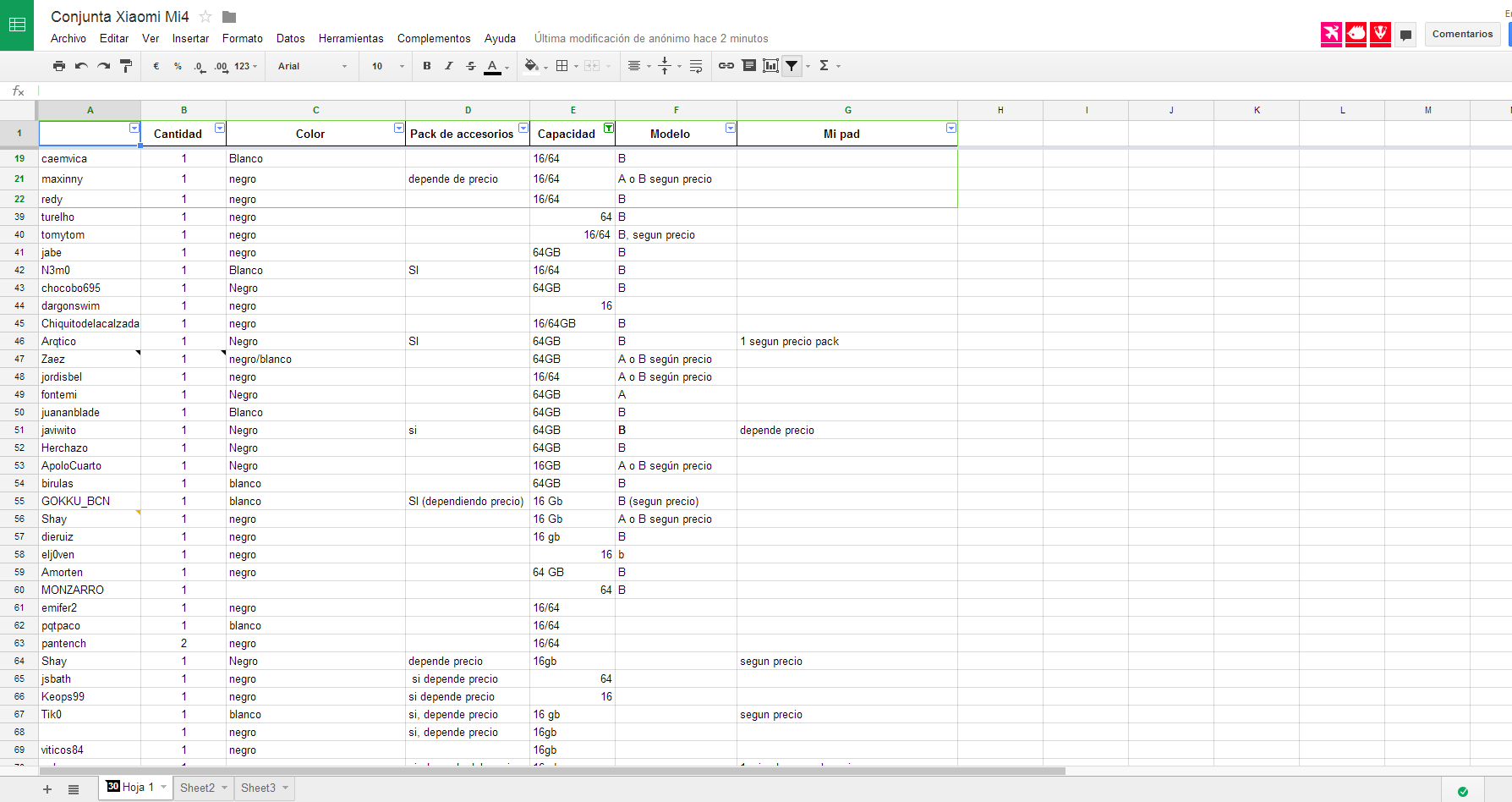Image resolution: width=1512 pixels, height=802 pixels.
Task: Add a new sheet with the plus icon
Action: 47,789
